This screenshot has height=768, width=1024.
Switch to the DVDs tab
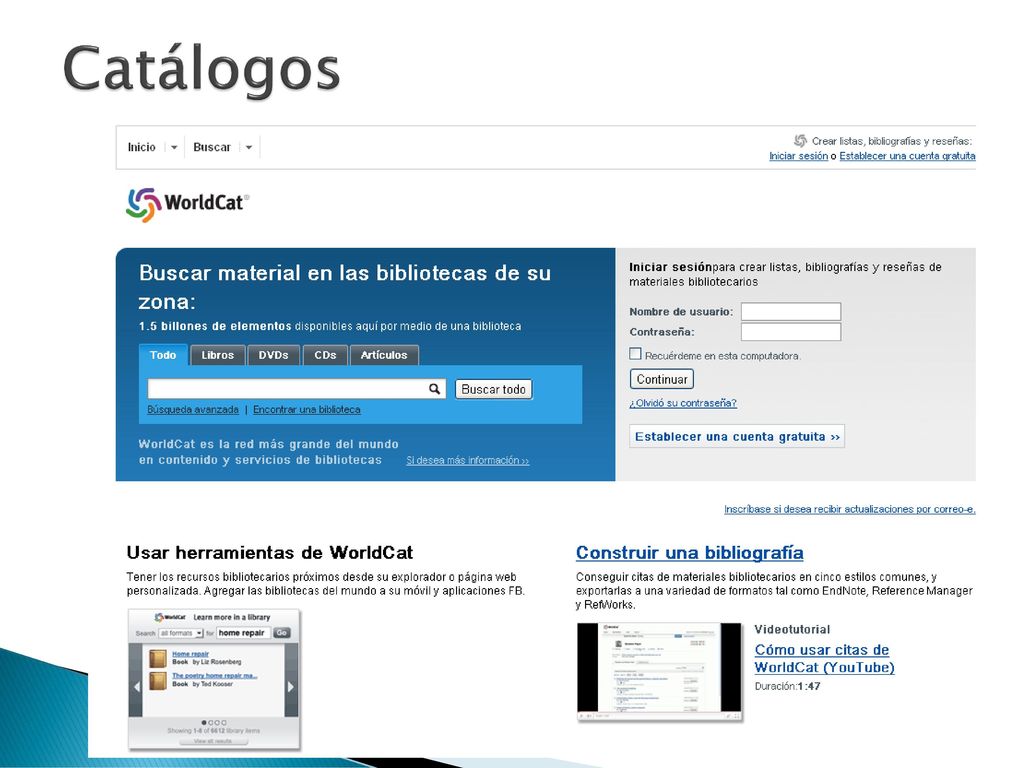[273, 355]
